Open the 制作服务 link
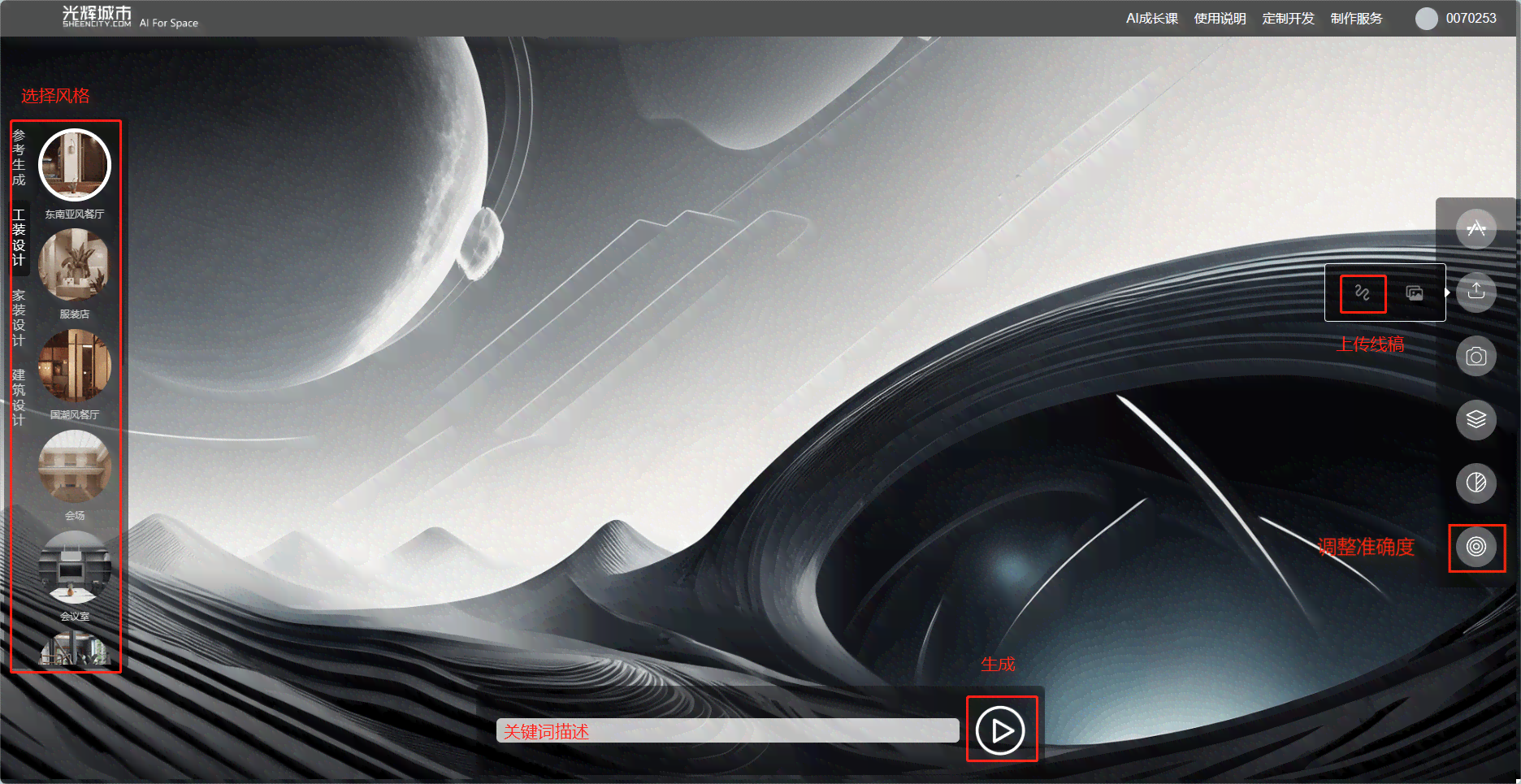The height and width of the screenshot is (784, 1521). pos(1356,19)
